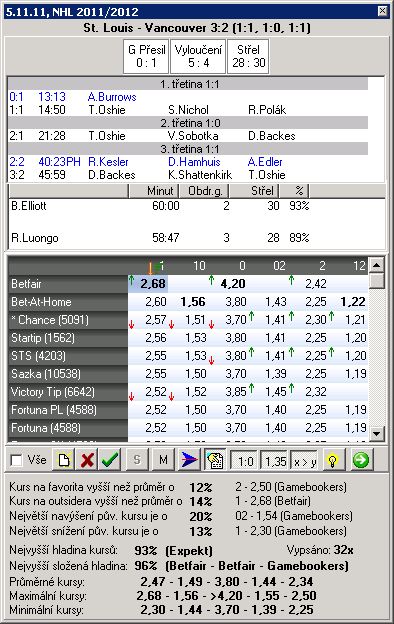Click the new document icon in toolbar
The image size is (394, 624).
(64, 460)
